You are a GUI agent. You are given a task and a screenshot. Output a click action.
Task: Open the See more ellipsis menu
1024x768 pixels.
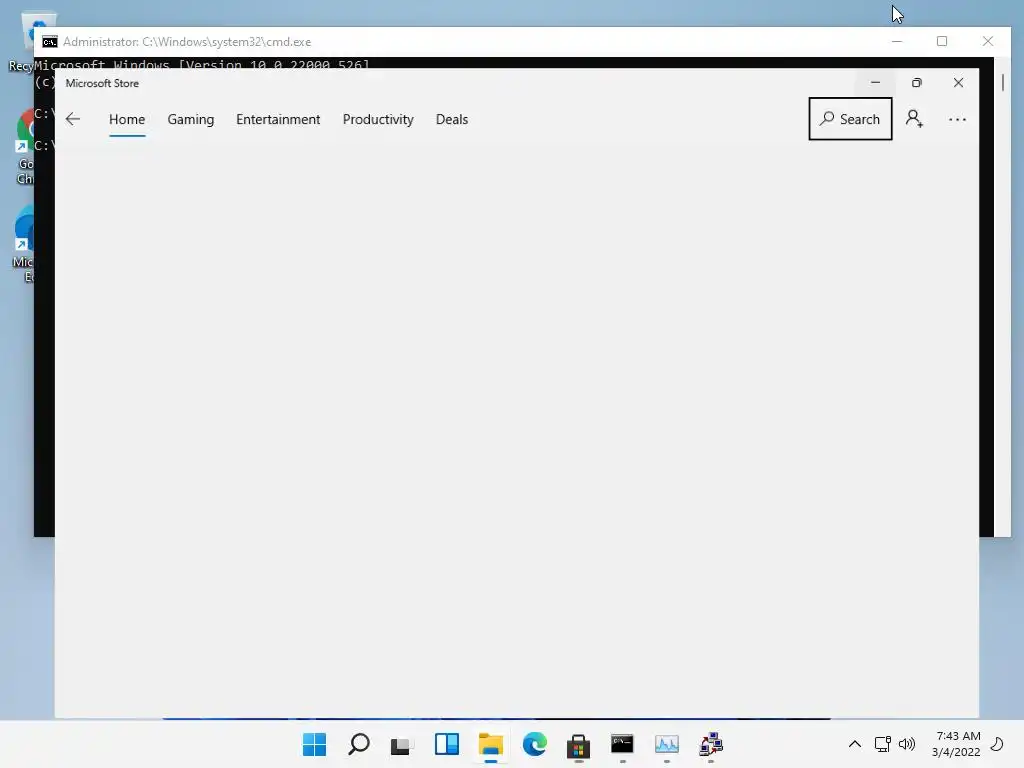click(957, 120)
